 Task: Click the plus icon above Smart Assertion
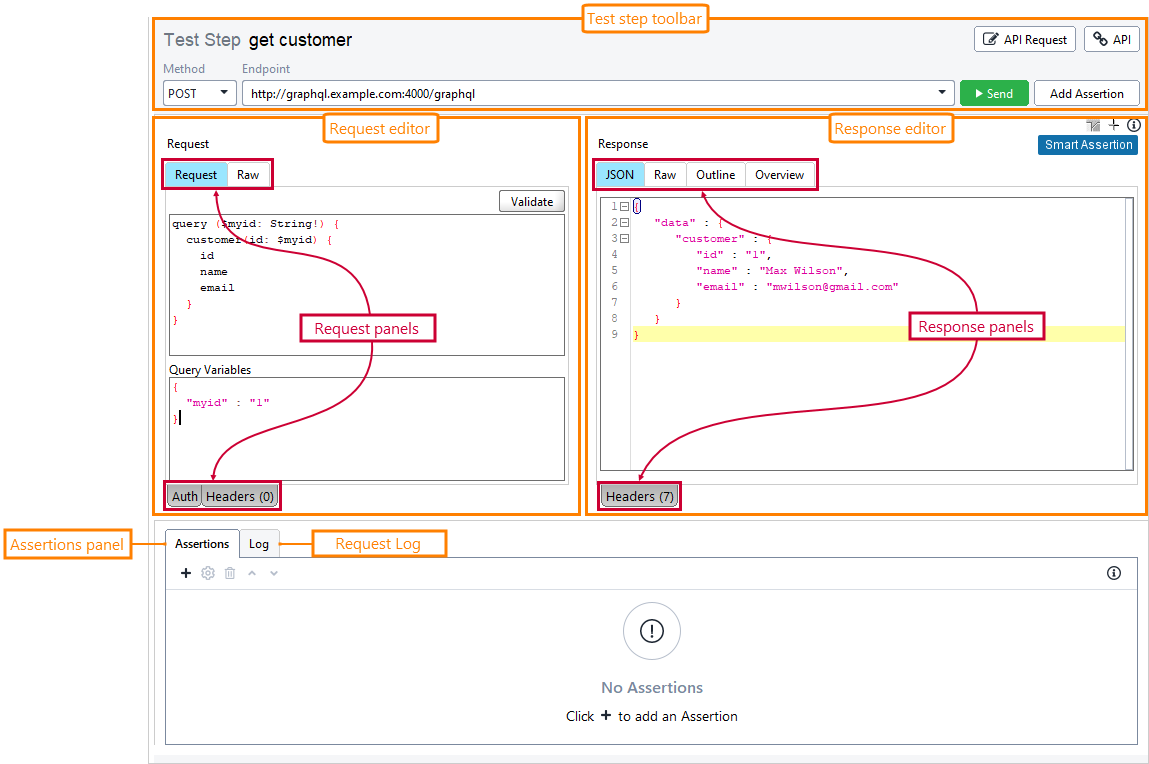[x=1114, y=125]
